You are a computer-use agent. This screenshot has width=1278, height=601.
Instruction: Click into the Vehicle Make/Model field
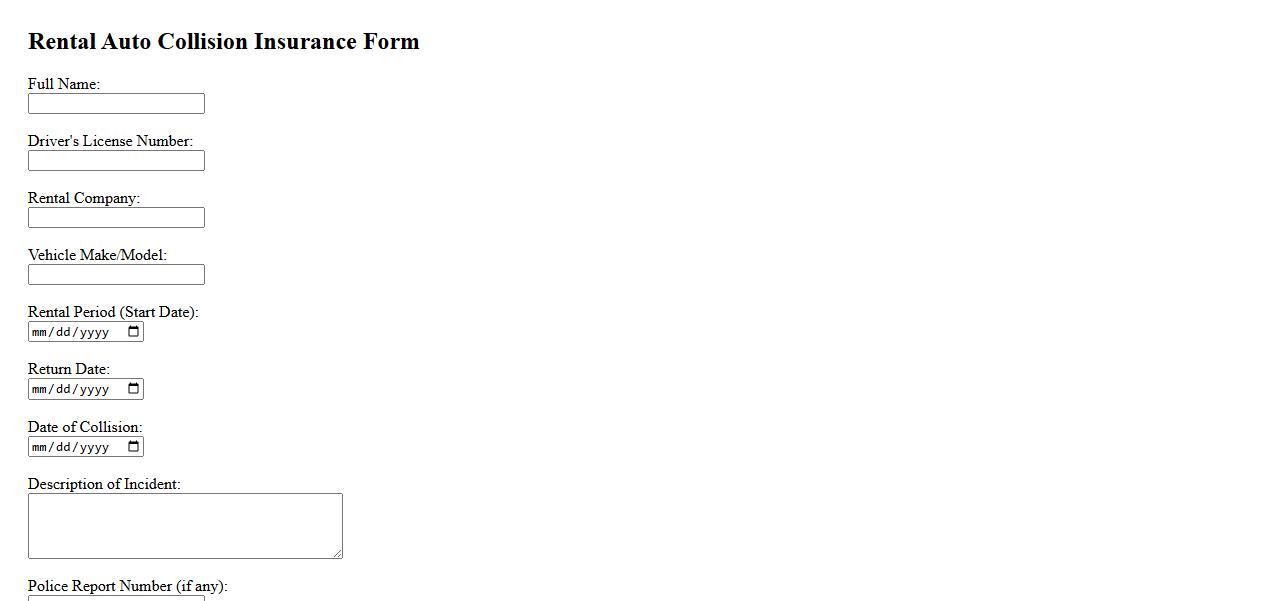(116, 275)
